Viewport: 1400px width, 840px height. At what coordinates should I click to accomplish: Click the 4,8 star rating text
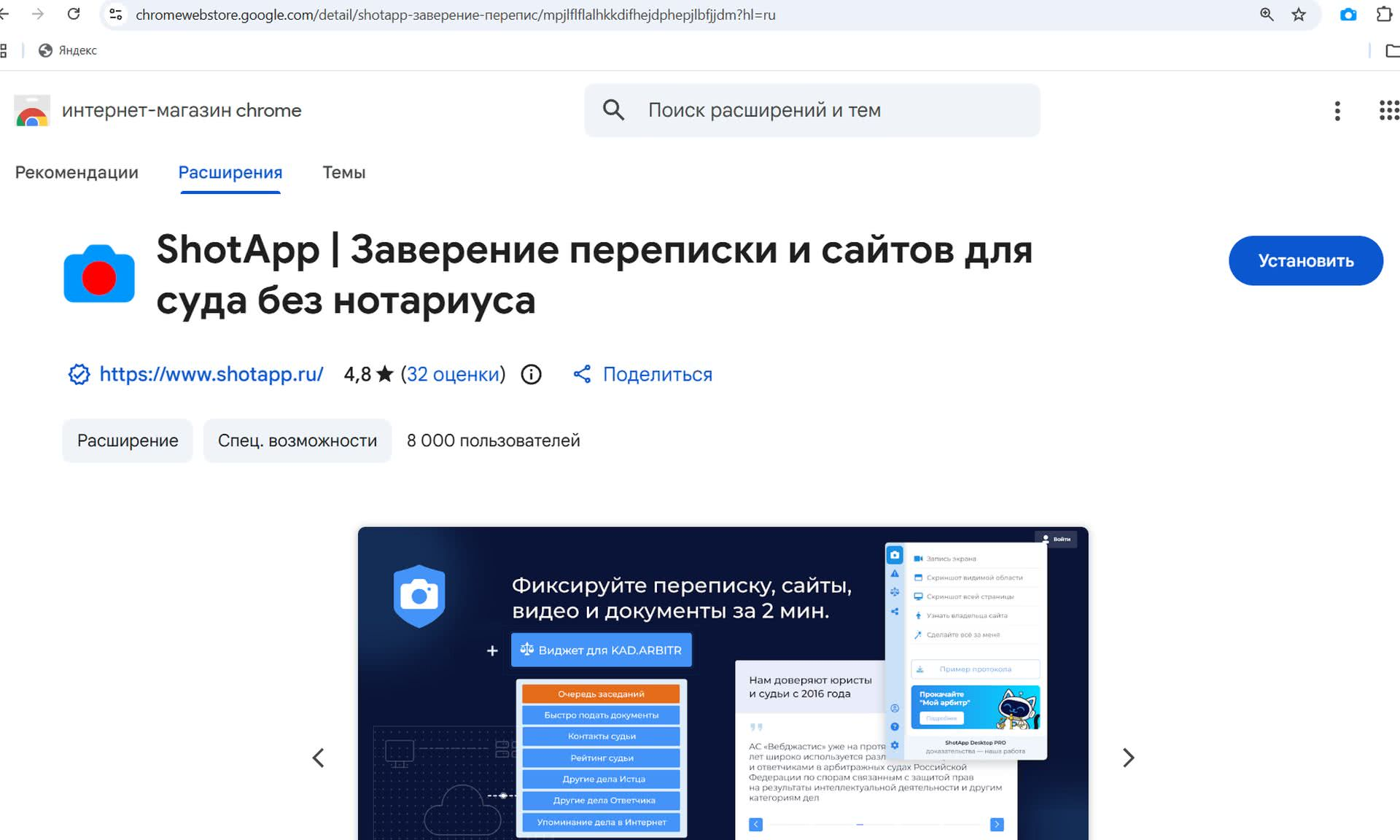coord(368,374)
